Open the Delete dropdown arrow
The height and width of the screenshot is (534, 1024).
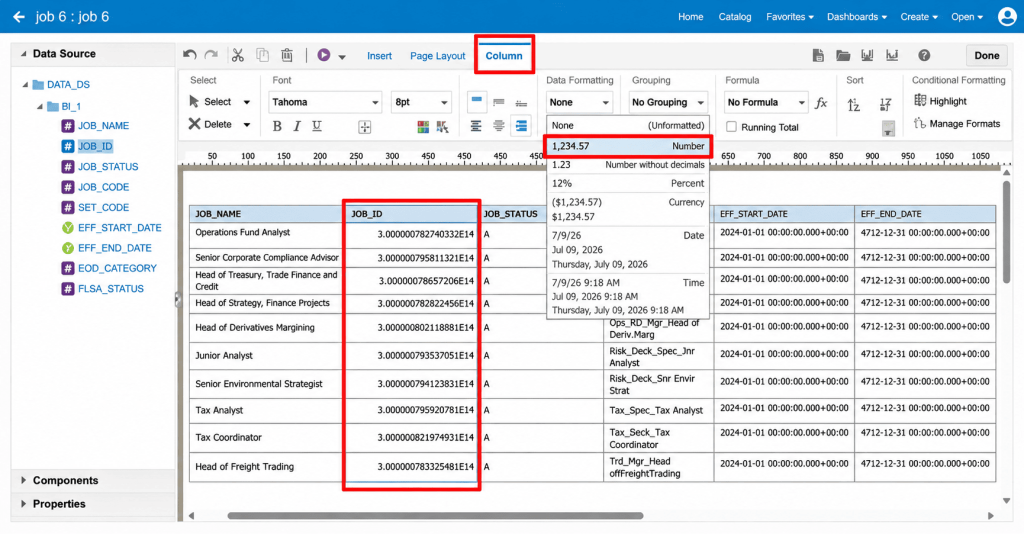(x=247, y=124)
